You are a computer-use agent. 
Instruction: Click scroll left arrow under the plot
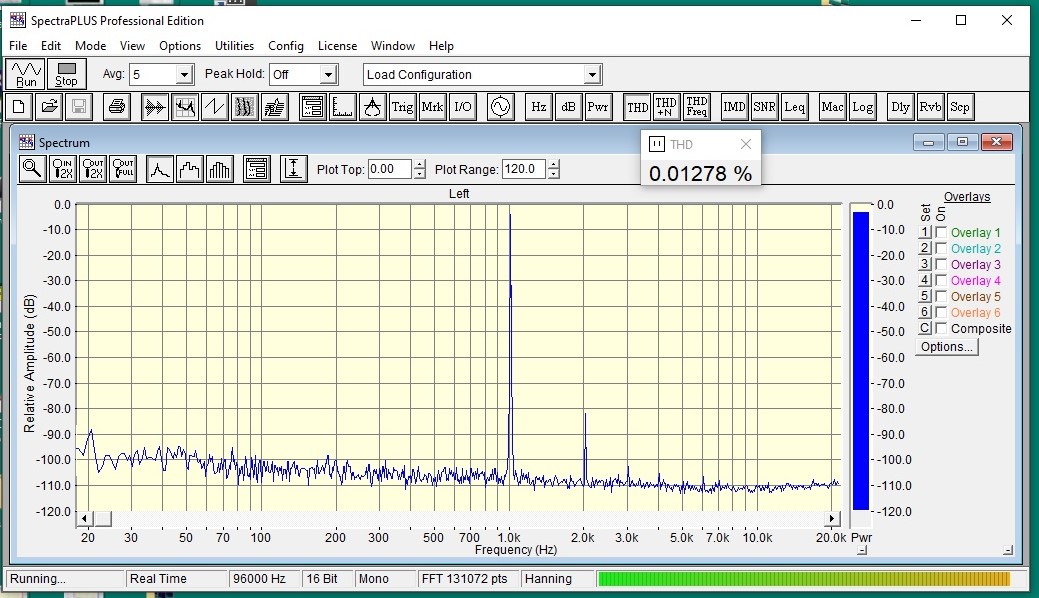(84, 518)
